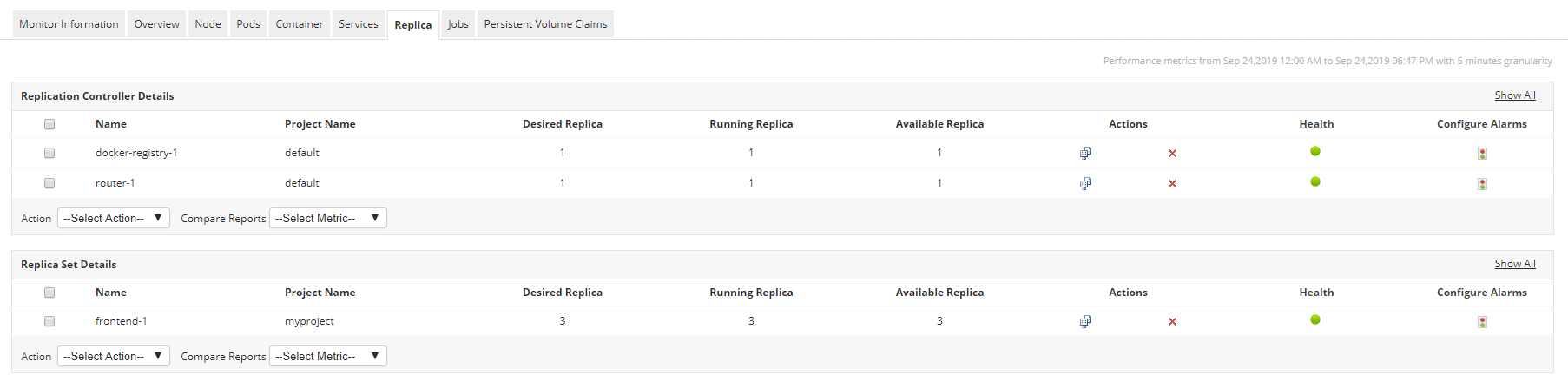Open Select Action dropdown under Replication Controller
The height and width of the screenshot is (388, 1568).
pyautogui.click(x=113, y=218)
